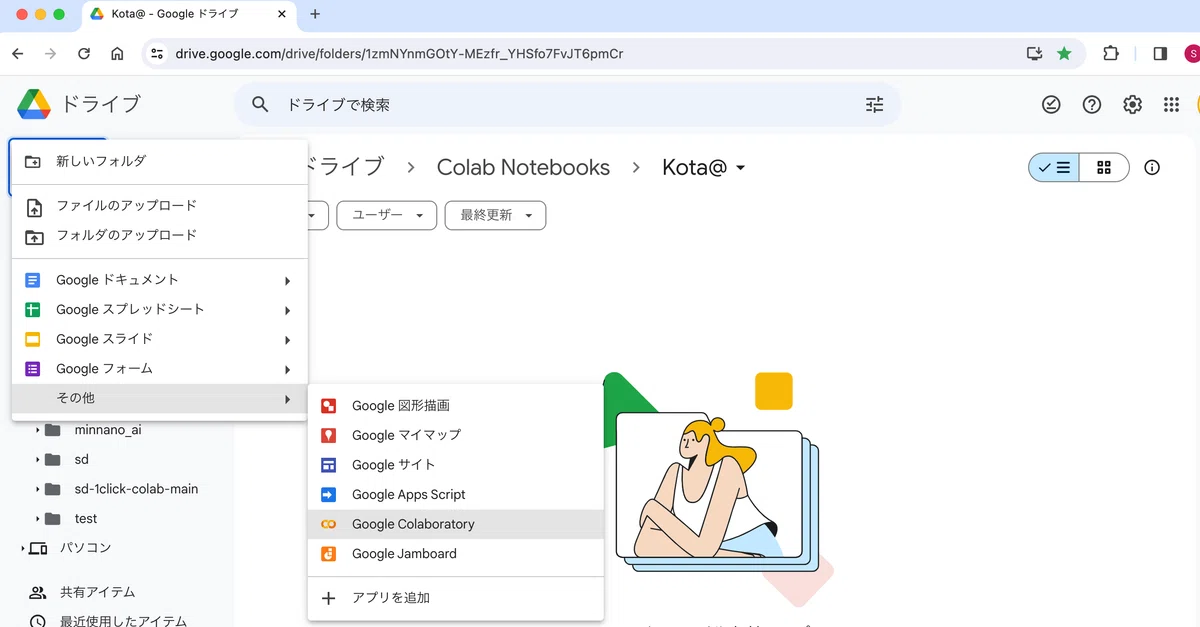Screen dimensions: 1200x627
Task: Reload the current browser page
Action: point(84,53)
